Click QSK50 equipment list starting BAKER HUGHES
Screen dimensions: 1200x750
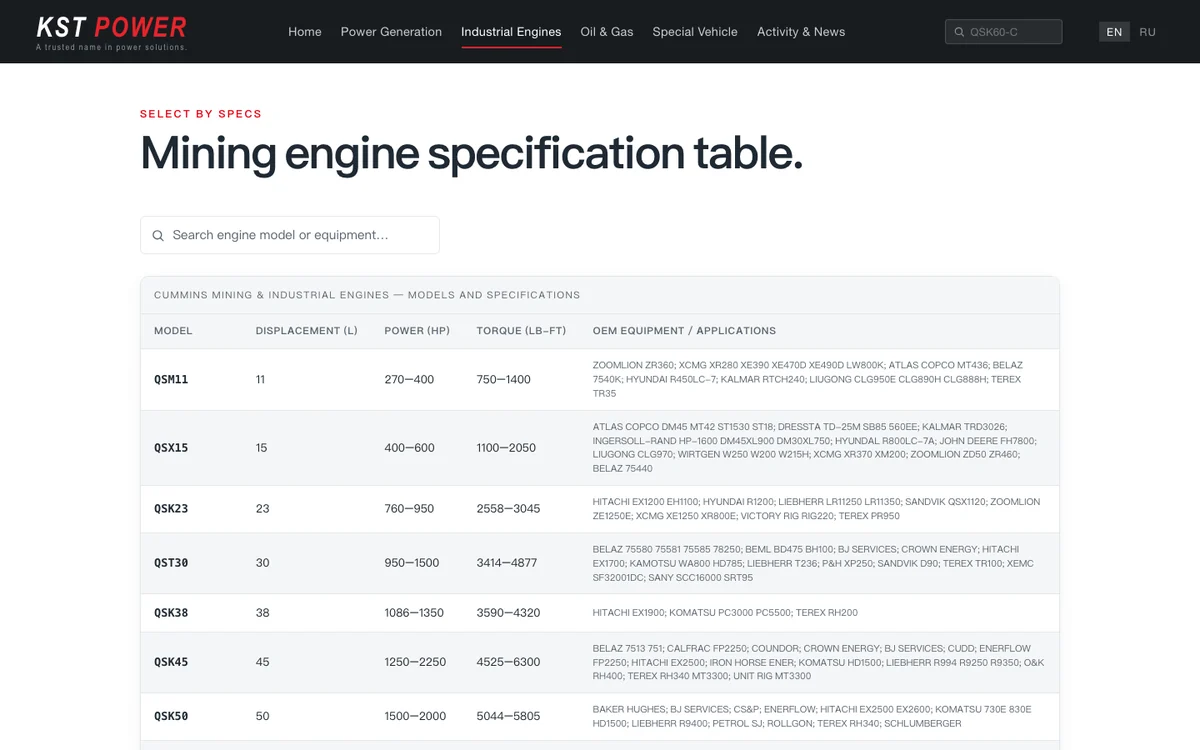point(812,716)
